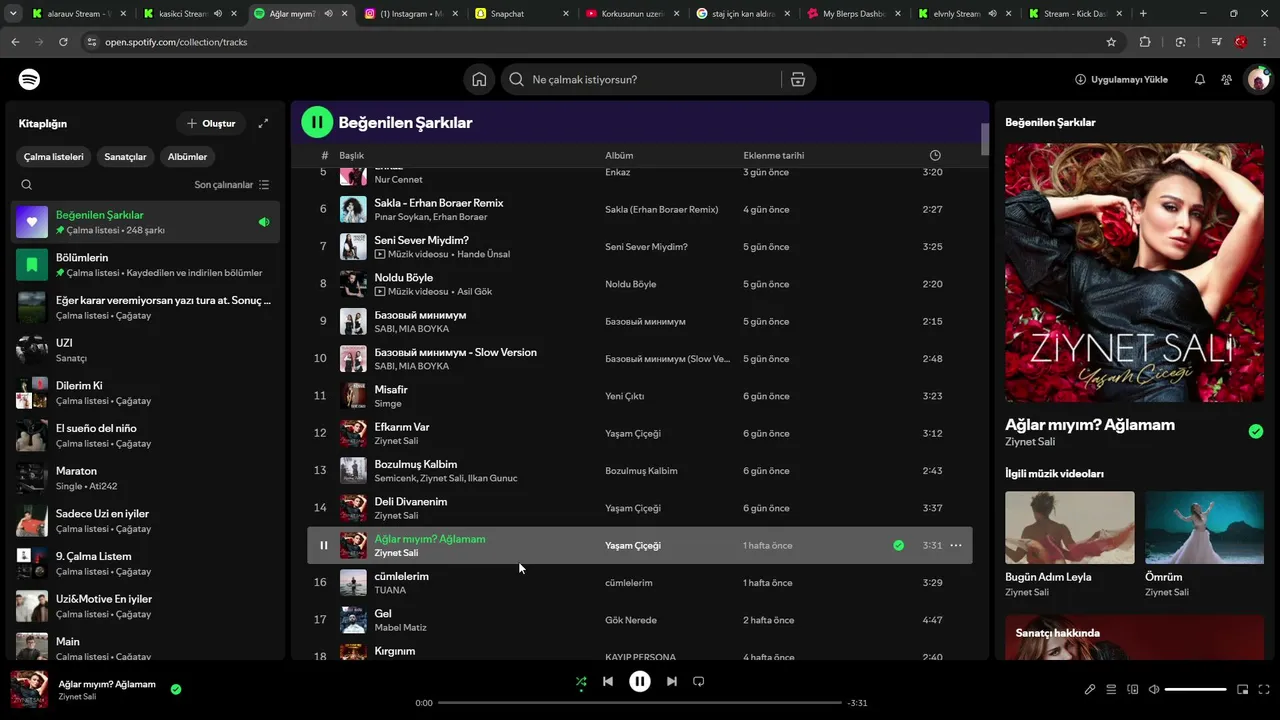1280x720 pixels.
Task: Click the track list scrollbar
Action: (x=985, y=139)
